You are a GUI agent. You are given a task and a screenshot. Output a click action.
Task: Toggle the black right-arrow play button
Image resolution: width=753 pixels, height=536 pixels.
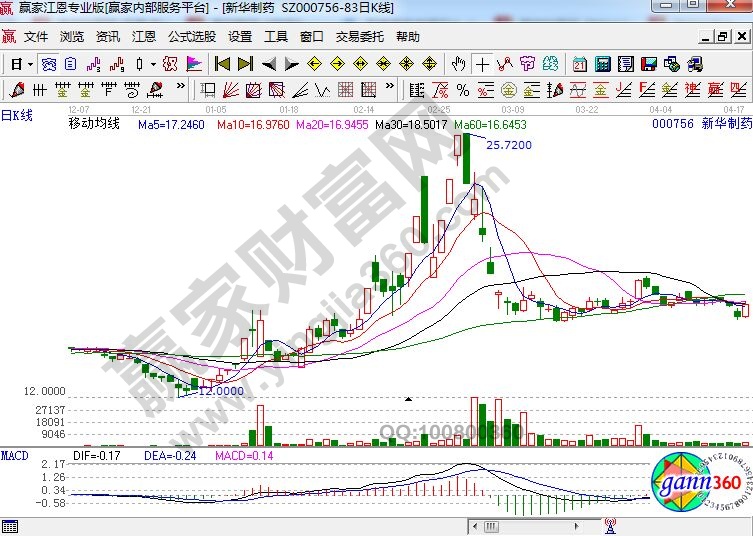291,64
